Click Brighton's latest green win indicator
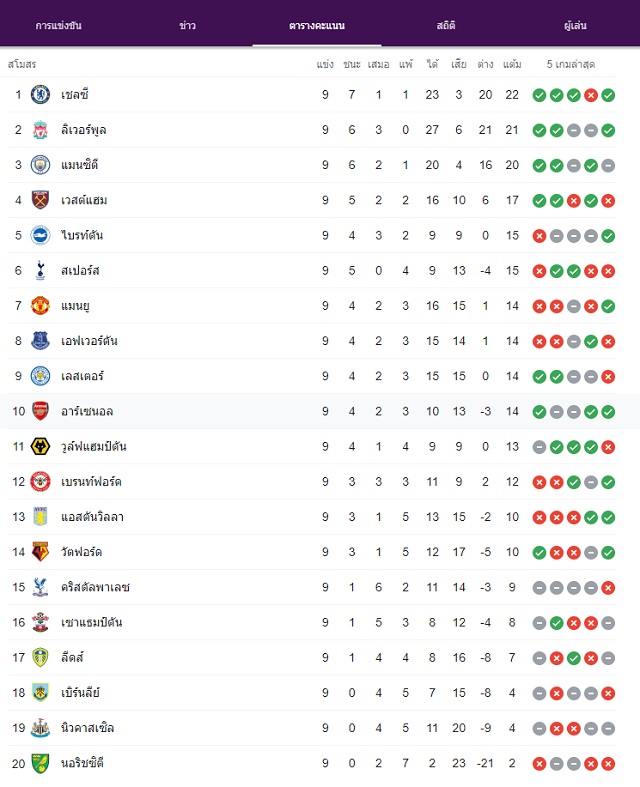 (x=608, y=236)
